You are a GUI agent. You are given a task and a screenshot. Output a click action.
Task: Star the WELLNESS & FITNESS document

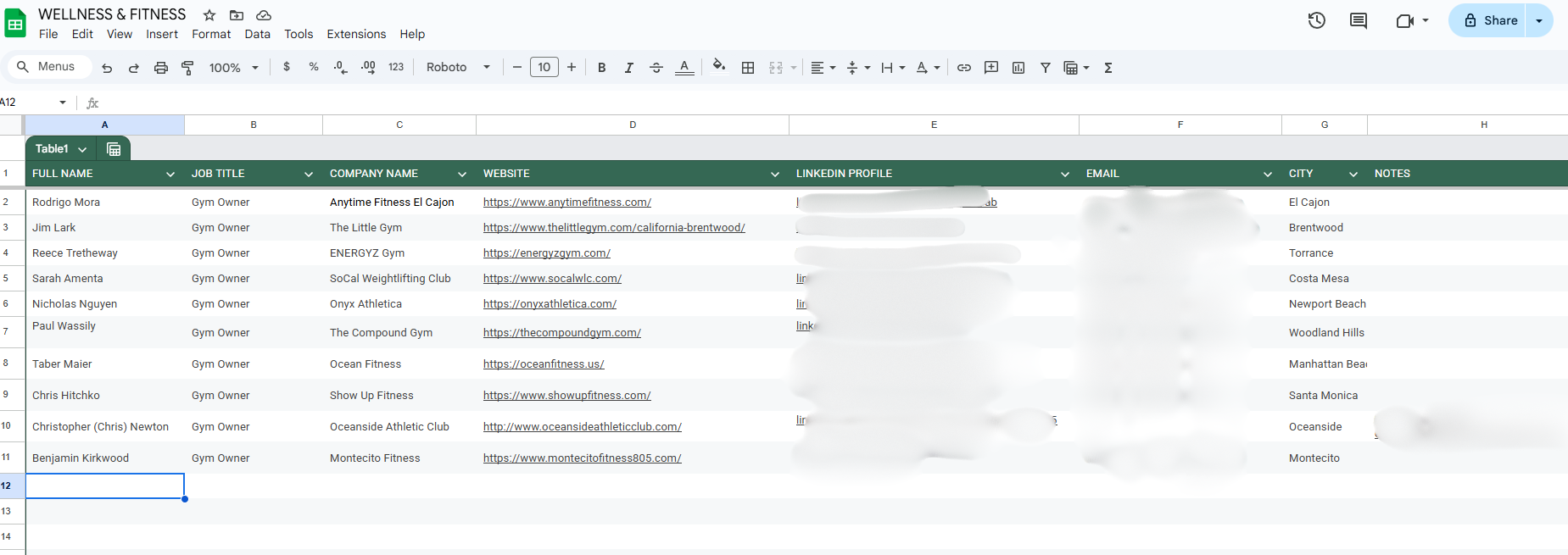(209, 15)
